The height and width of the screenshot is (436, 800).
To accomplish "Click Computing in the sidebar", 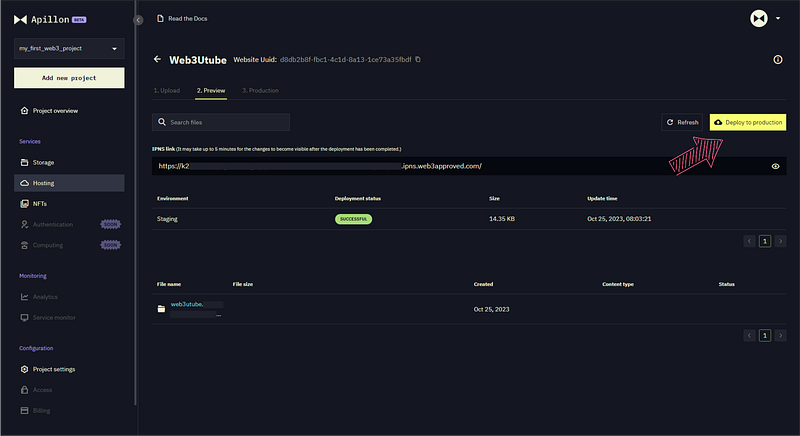I will coord(41,245).
